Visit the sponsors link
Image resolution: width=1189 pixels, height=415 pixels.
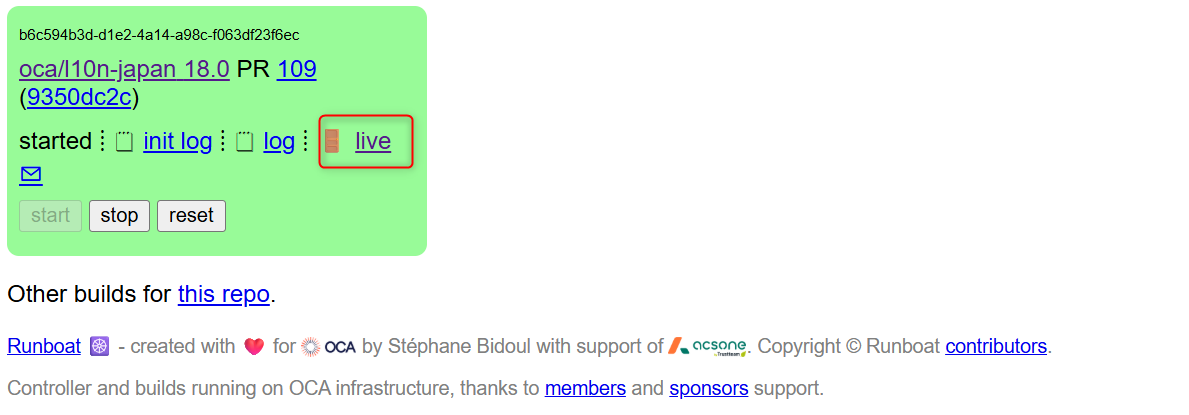(709, 389)
